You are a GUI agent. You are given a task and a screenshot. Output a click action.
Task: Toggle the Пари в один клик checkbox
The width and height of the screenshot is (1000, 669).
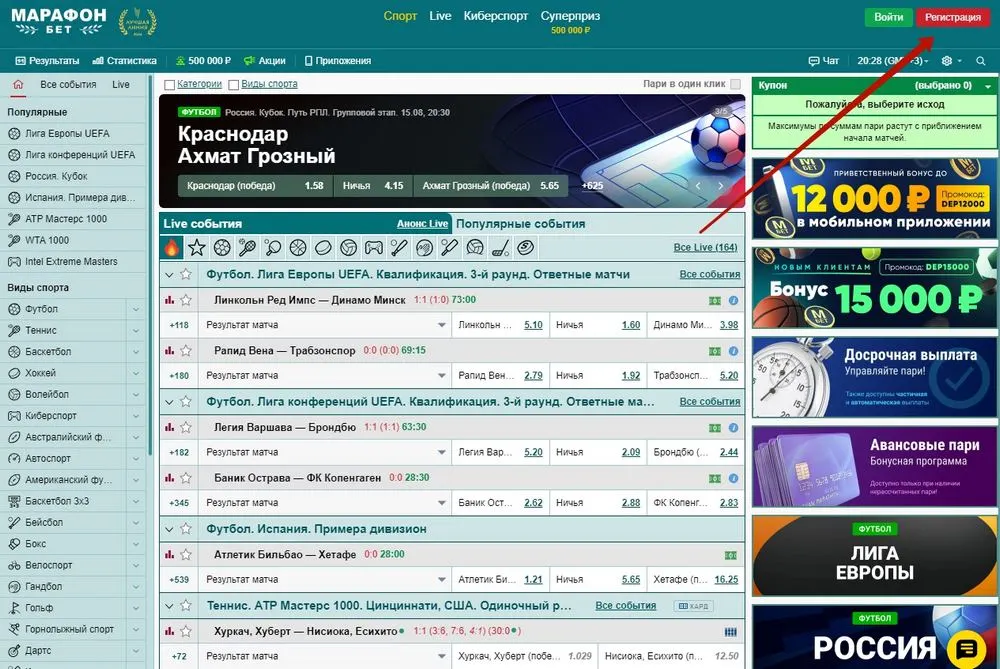coord(736,85)
